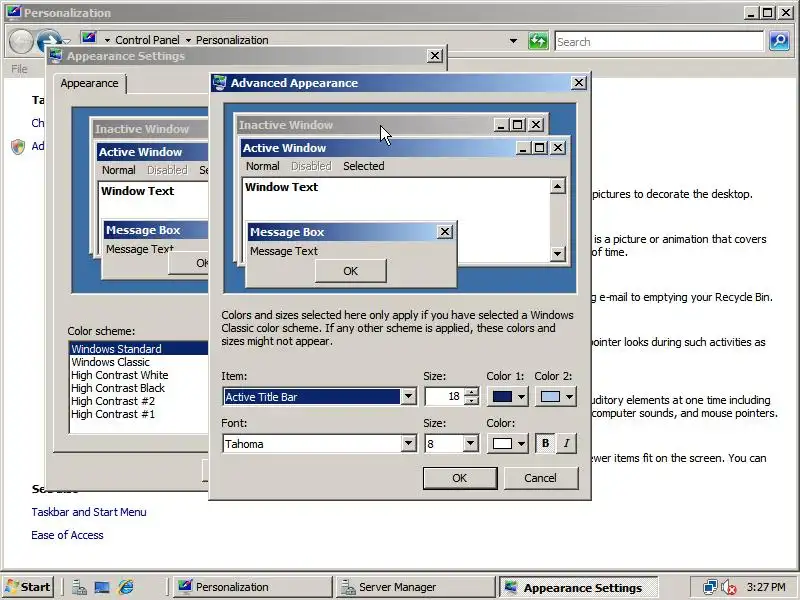This screenshot has width=800, height=600.
Task: Click preview scrollbar up arrow
Action: click(x=558, y=186)
